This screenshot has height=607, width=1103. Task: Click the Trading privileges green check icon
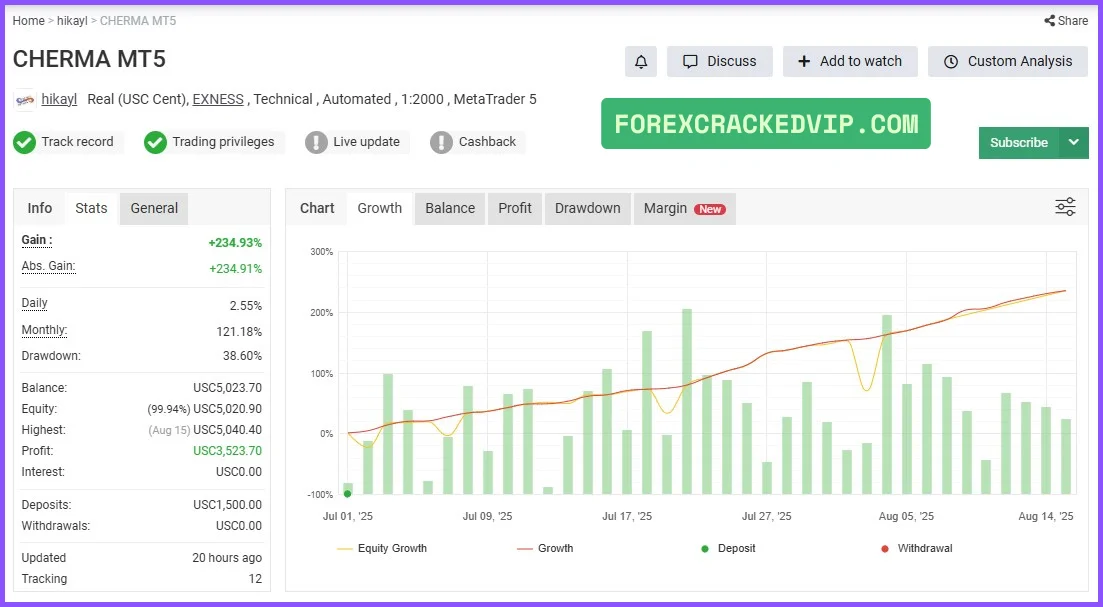pyautogui.click(x=155, y=142)
